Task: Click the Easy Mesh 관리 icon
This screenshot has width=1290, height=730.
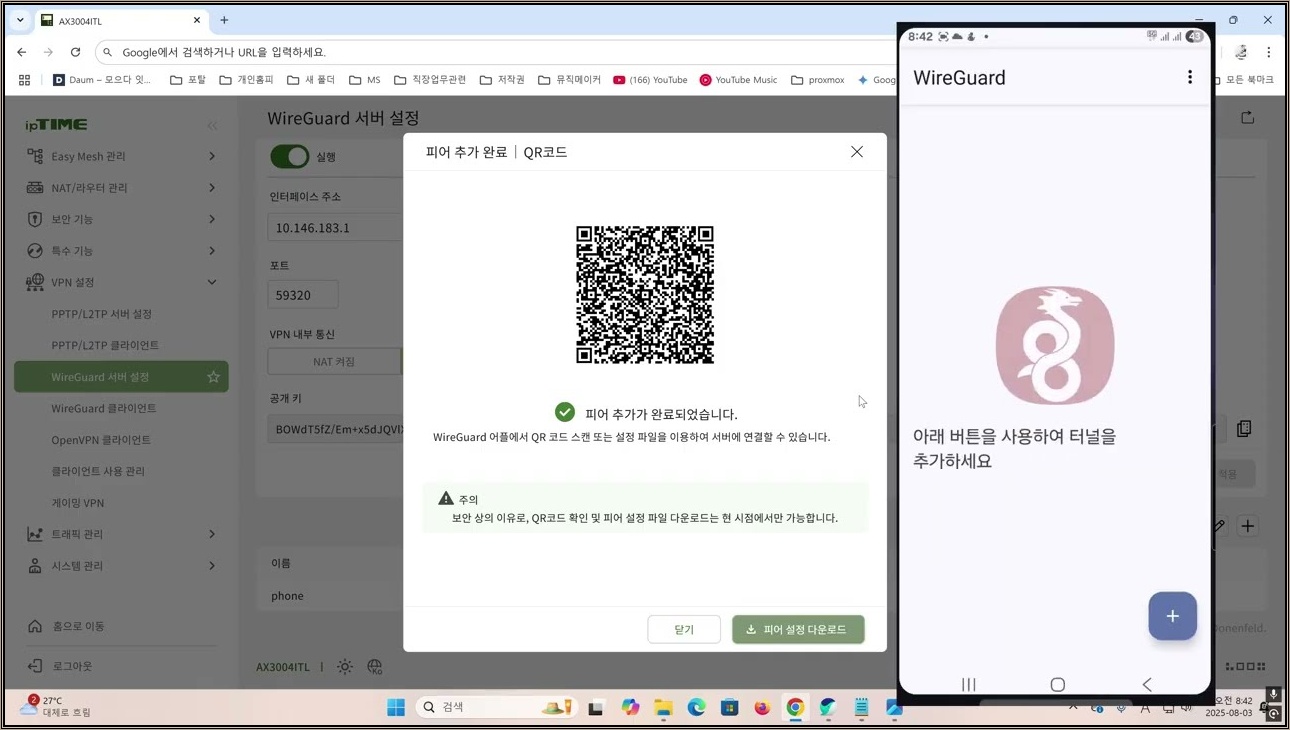Action: point(35,156)
